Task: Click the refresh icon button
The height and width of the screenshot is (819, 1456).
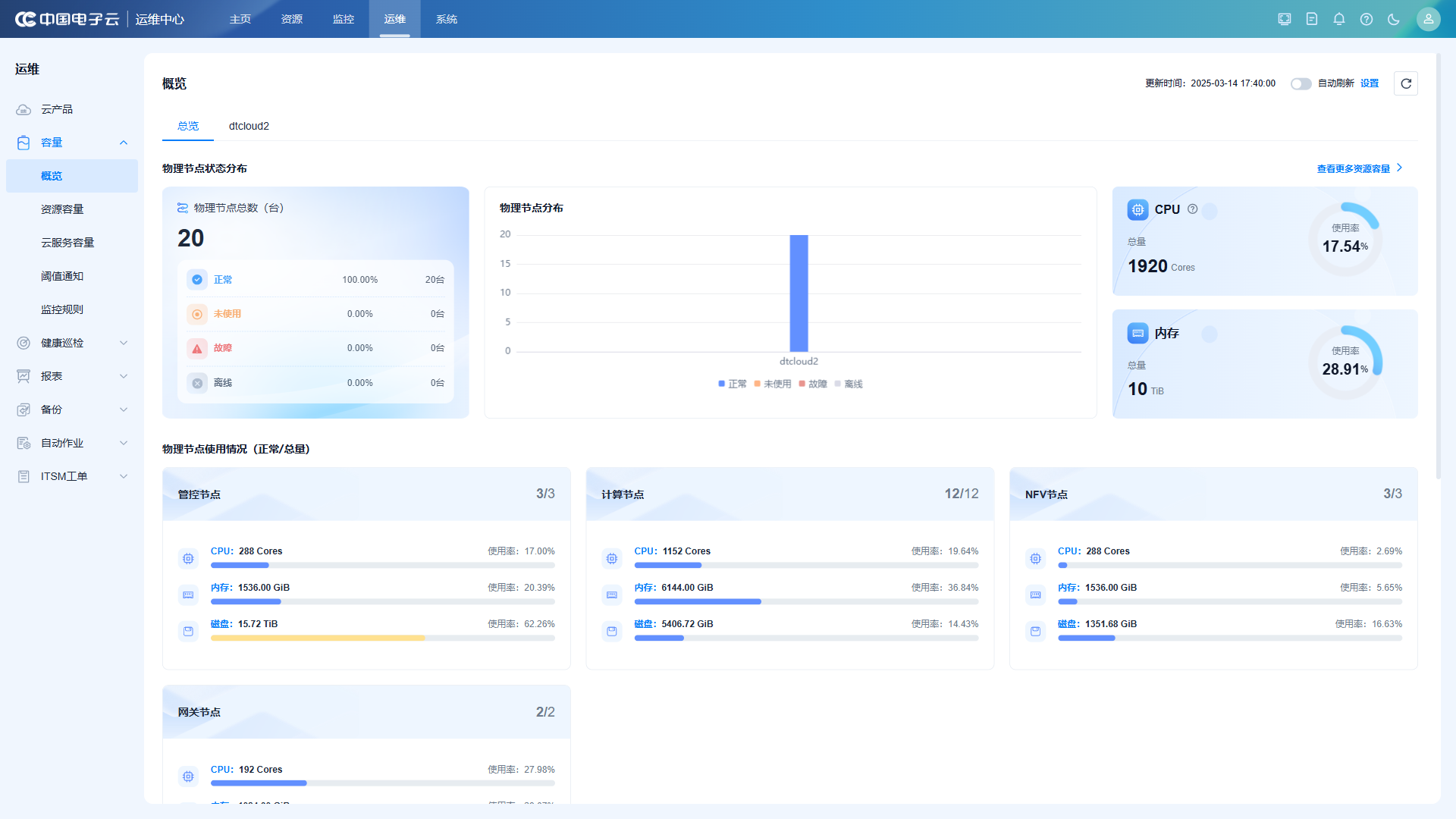Action: (1406, 83)
